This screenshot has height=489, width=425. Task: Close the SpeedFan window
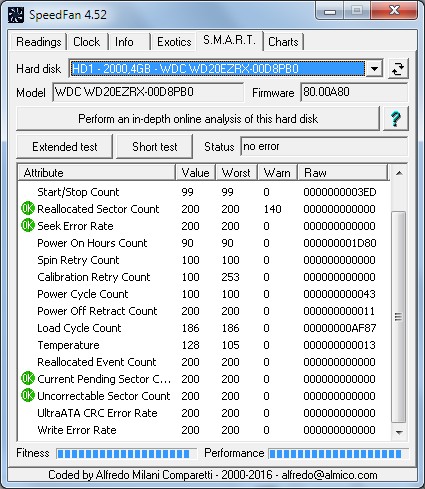395,11
